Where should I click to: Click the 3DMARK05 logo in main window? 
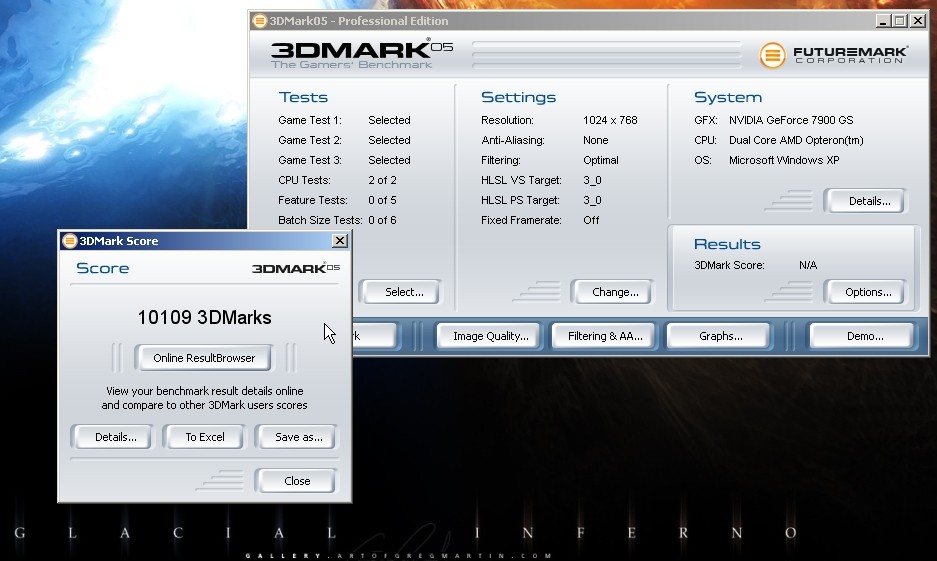(362, 54)
